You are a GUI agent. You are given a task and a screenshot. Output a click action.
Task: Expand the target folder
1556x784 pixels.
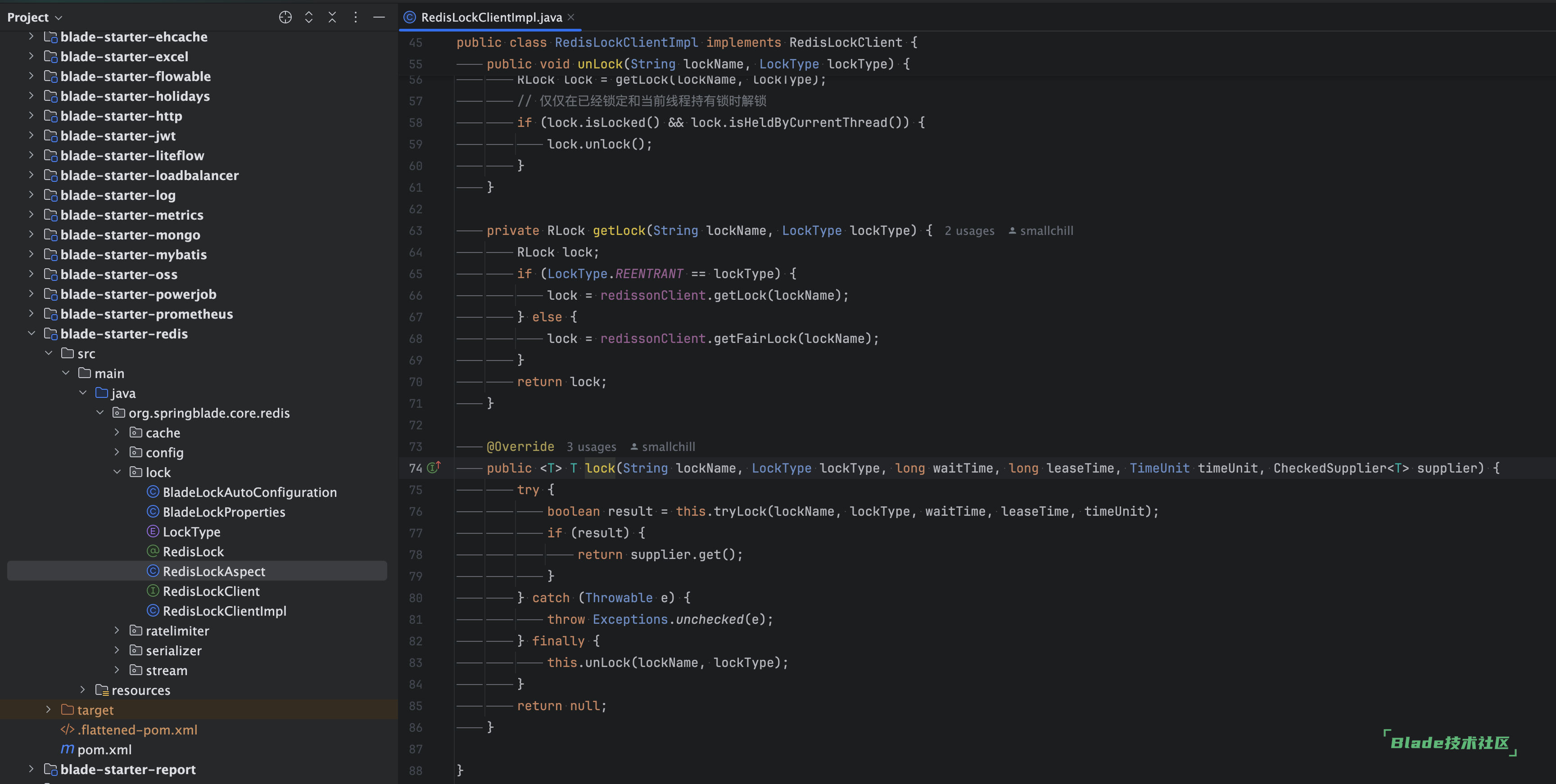[x=48, y=710]
